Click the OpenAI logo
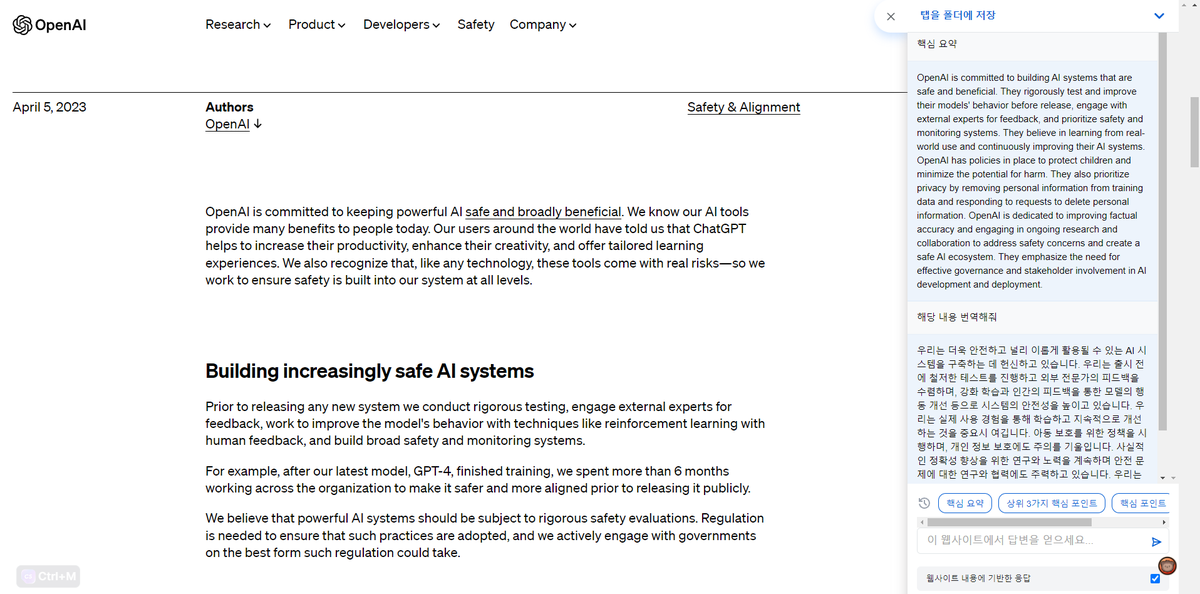This screenshot has width=1200, height=594. [49, 25]
